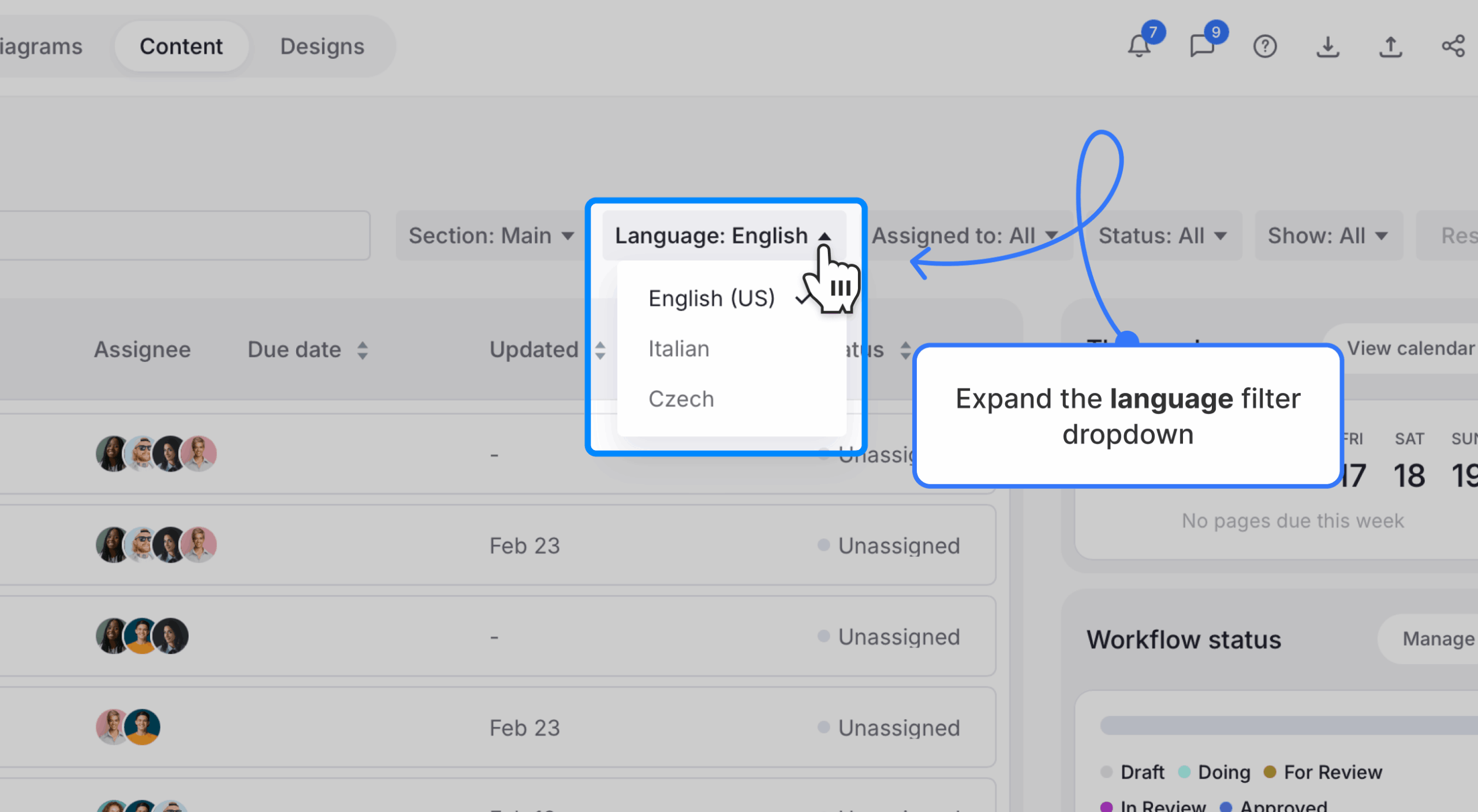Click the two-avatar assignee group
Viewport: 1478px width, 812px height.
pyautogui.click(x=128, y=727)
